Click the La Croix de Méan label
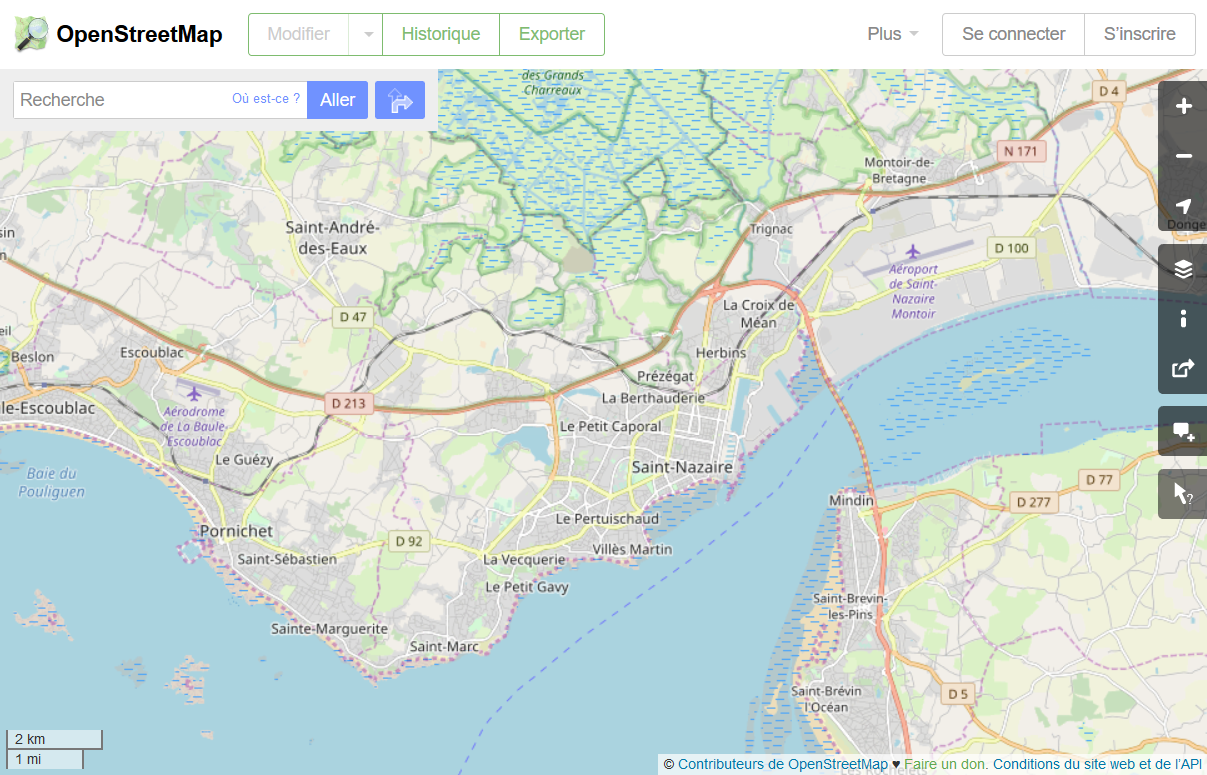 click(759, 314)
